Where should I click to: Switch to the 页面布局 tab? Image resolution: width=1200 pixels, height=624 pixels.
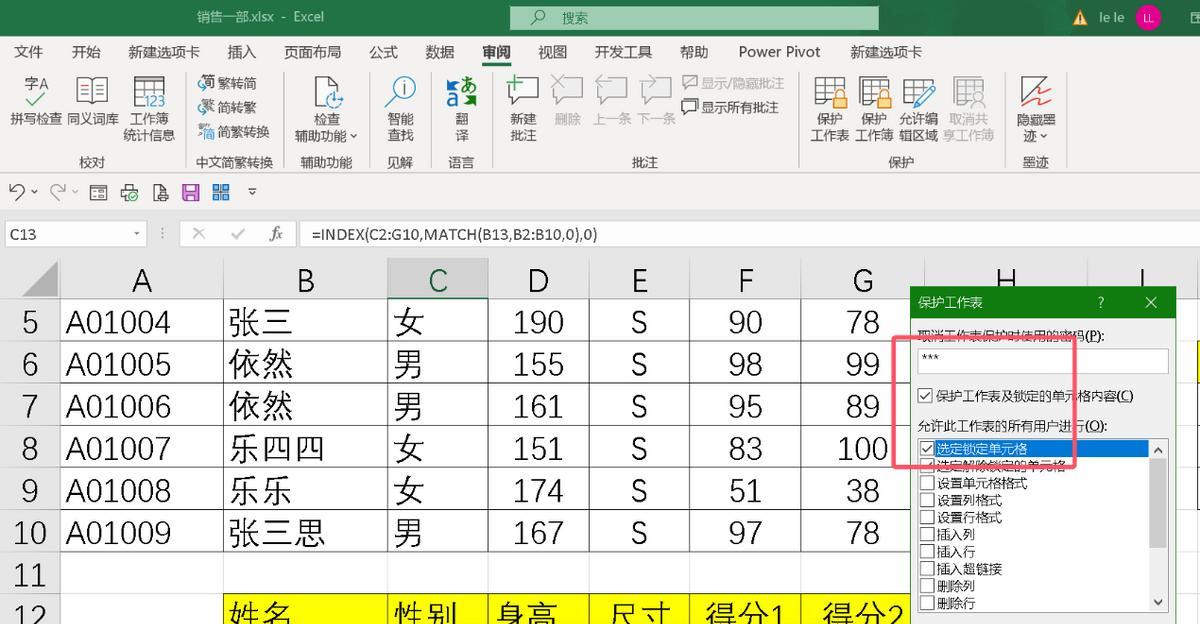tap(312, 52)
